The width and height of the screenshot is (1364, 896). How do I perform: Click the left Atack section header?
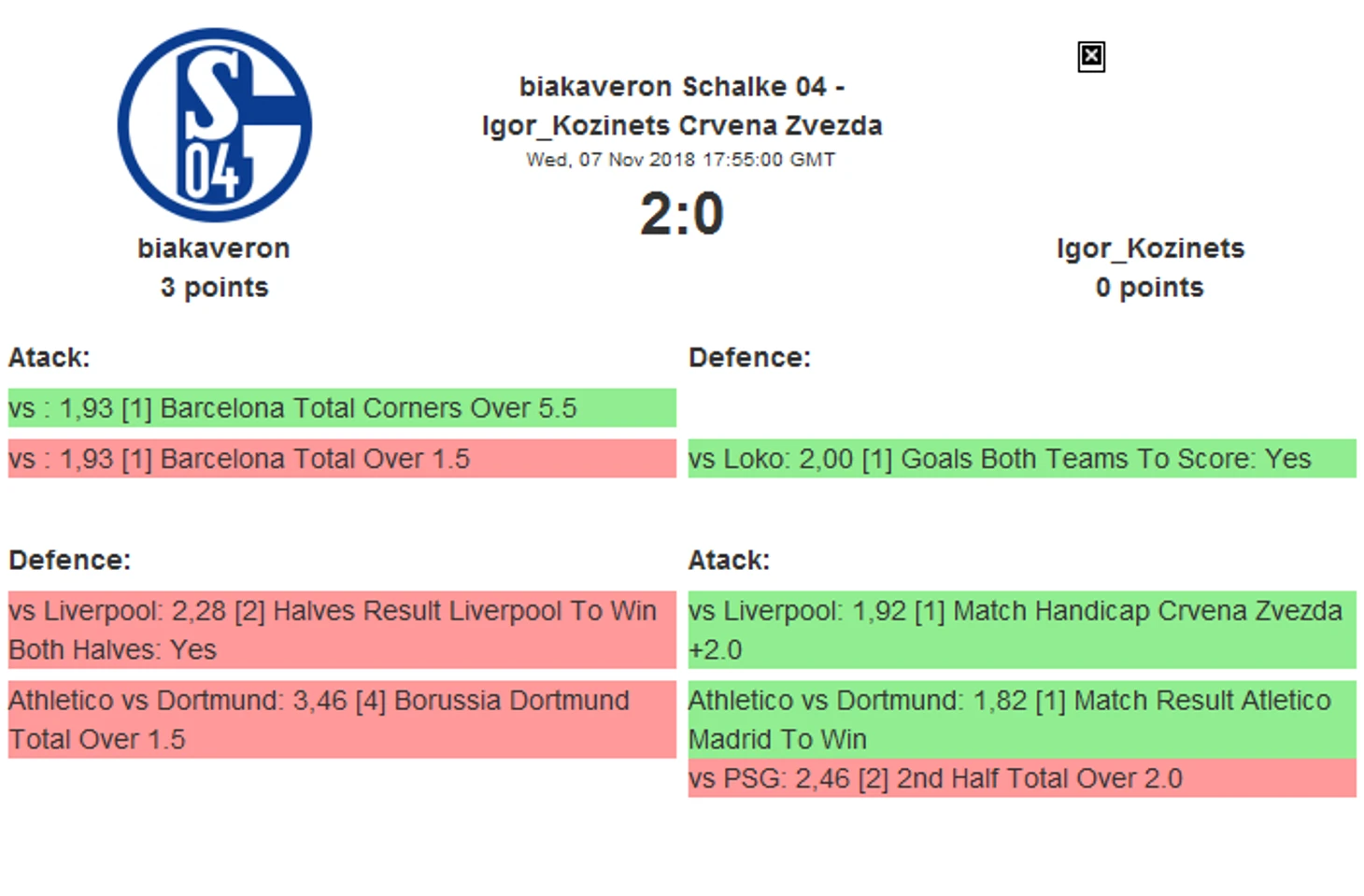click(50, 358)
